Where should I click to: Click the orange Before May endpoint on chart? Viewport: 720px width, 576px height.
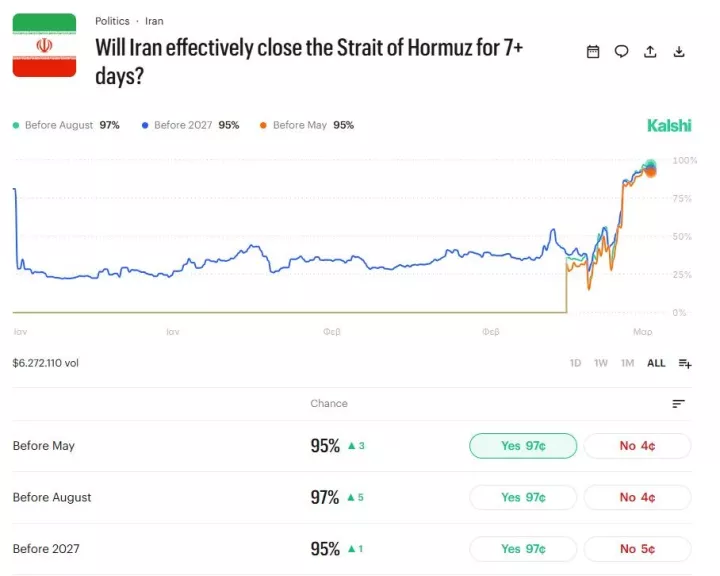(651, 171)
